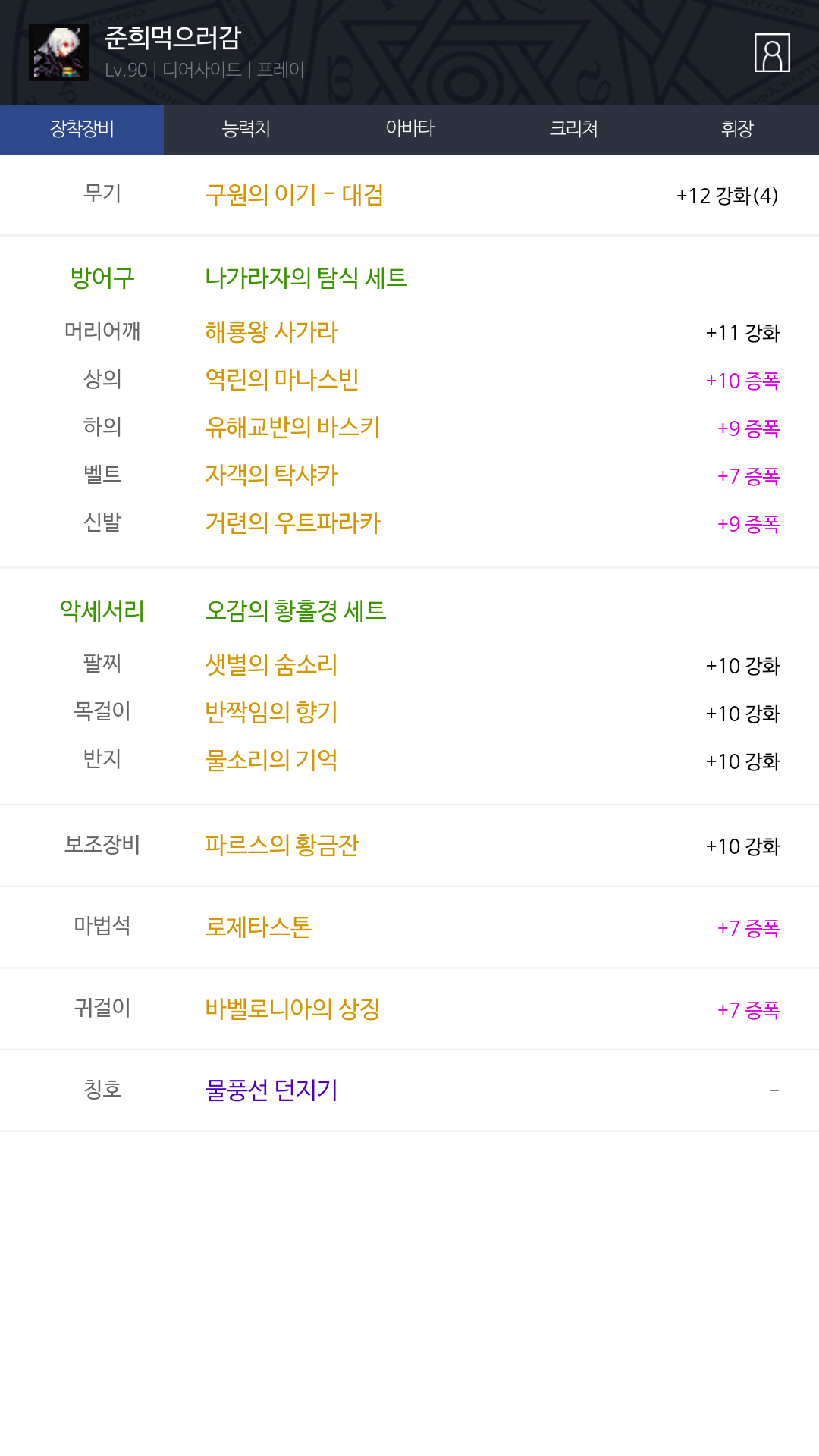This screenshot has width=819, height=1456.
Task: Open the character avatar thumbnail
Action: point(58,52)
